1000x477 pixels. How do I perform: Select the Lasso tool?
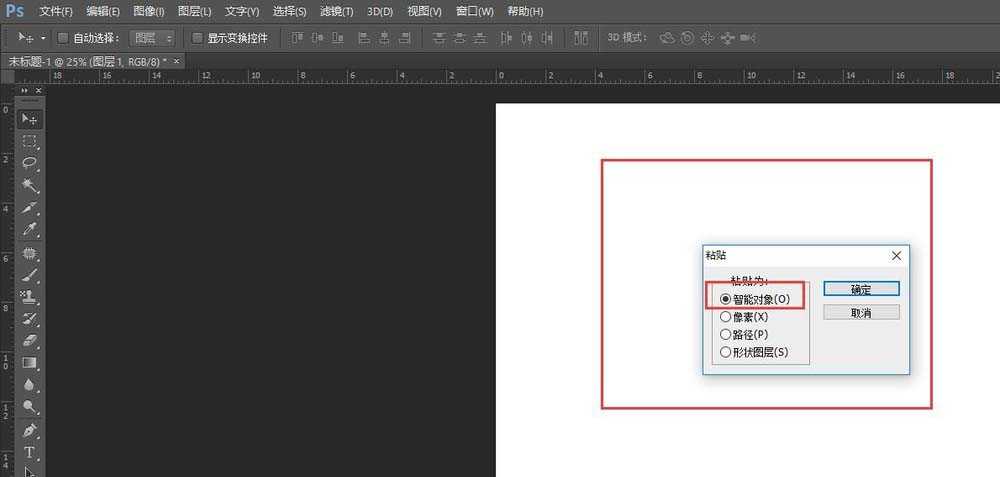coord(30,163)
